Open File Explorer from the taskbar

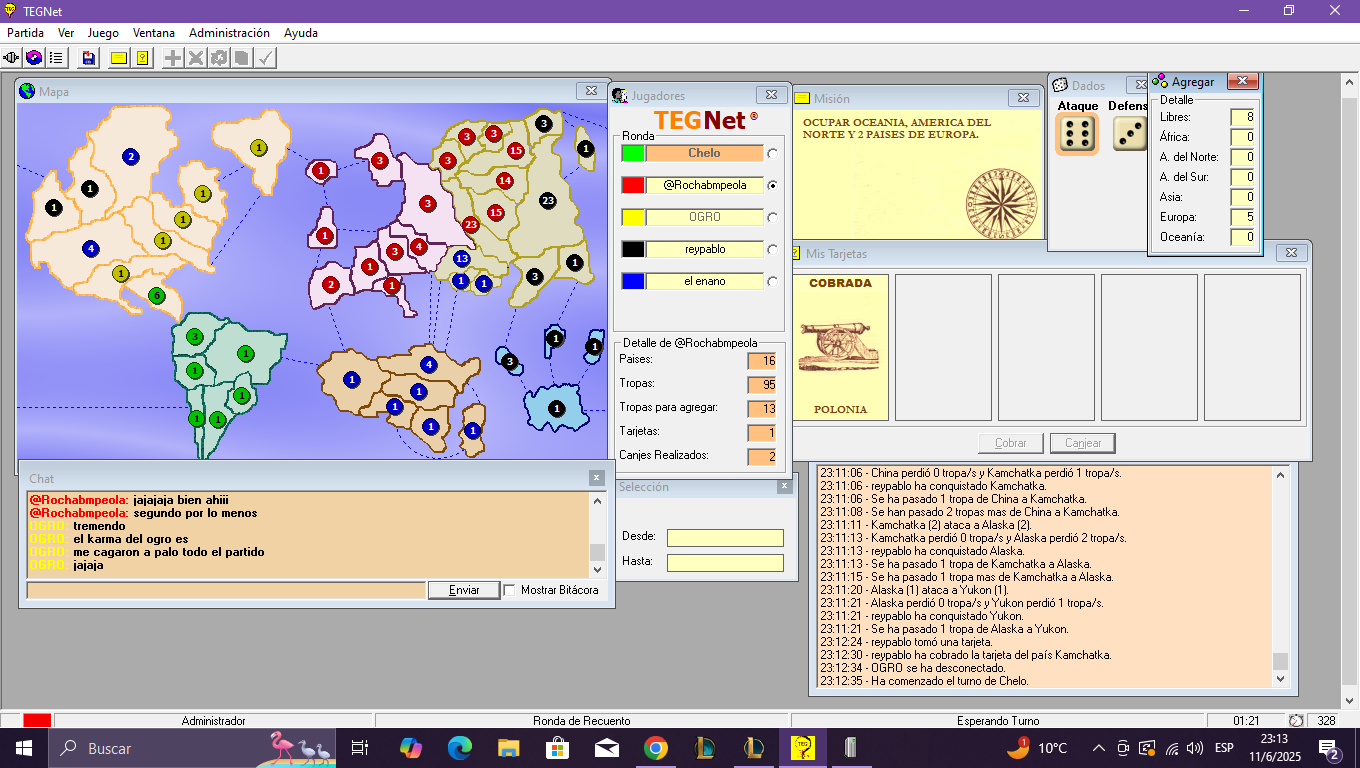tap(509, 747)
